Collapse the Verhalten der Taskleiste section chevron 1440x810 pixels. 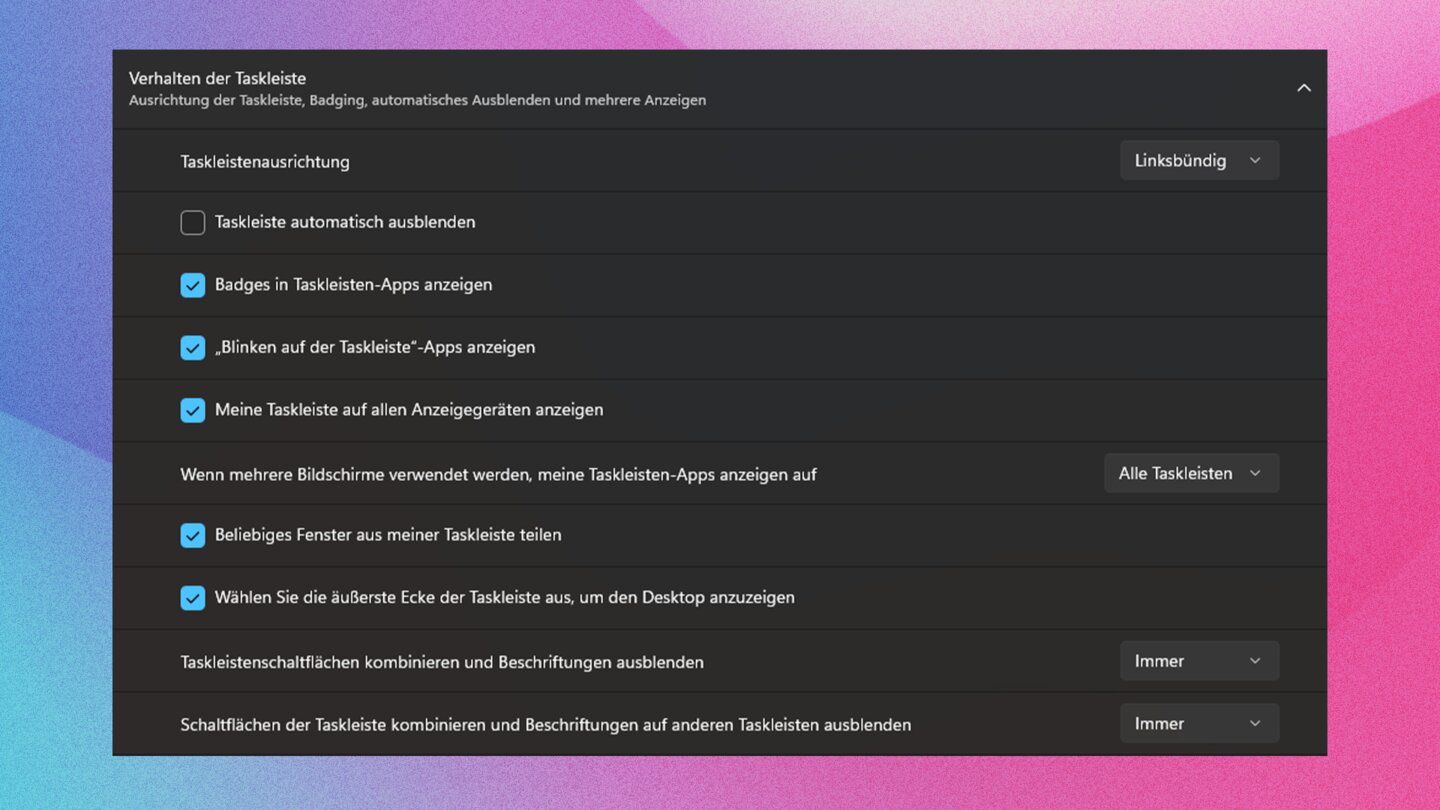1303,88
